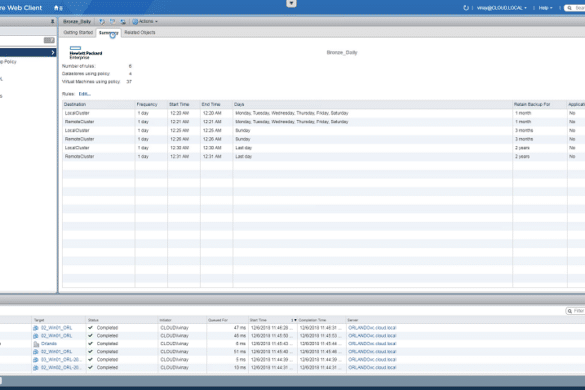Open the user account dropdown menu

click(x=502, y=8)
